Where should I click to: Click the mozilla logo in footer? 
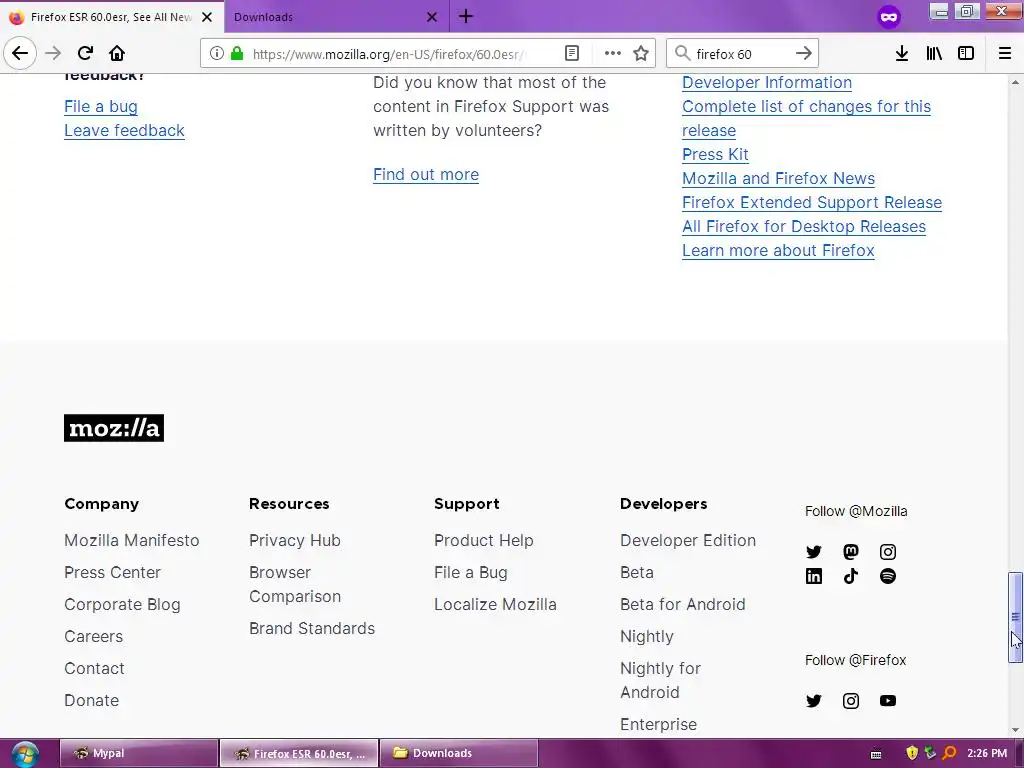coord(114,428)
